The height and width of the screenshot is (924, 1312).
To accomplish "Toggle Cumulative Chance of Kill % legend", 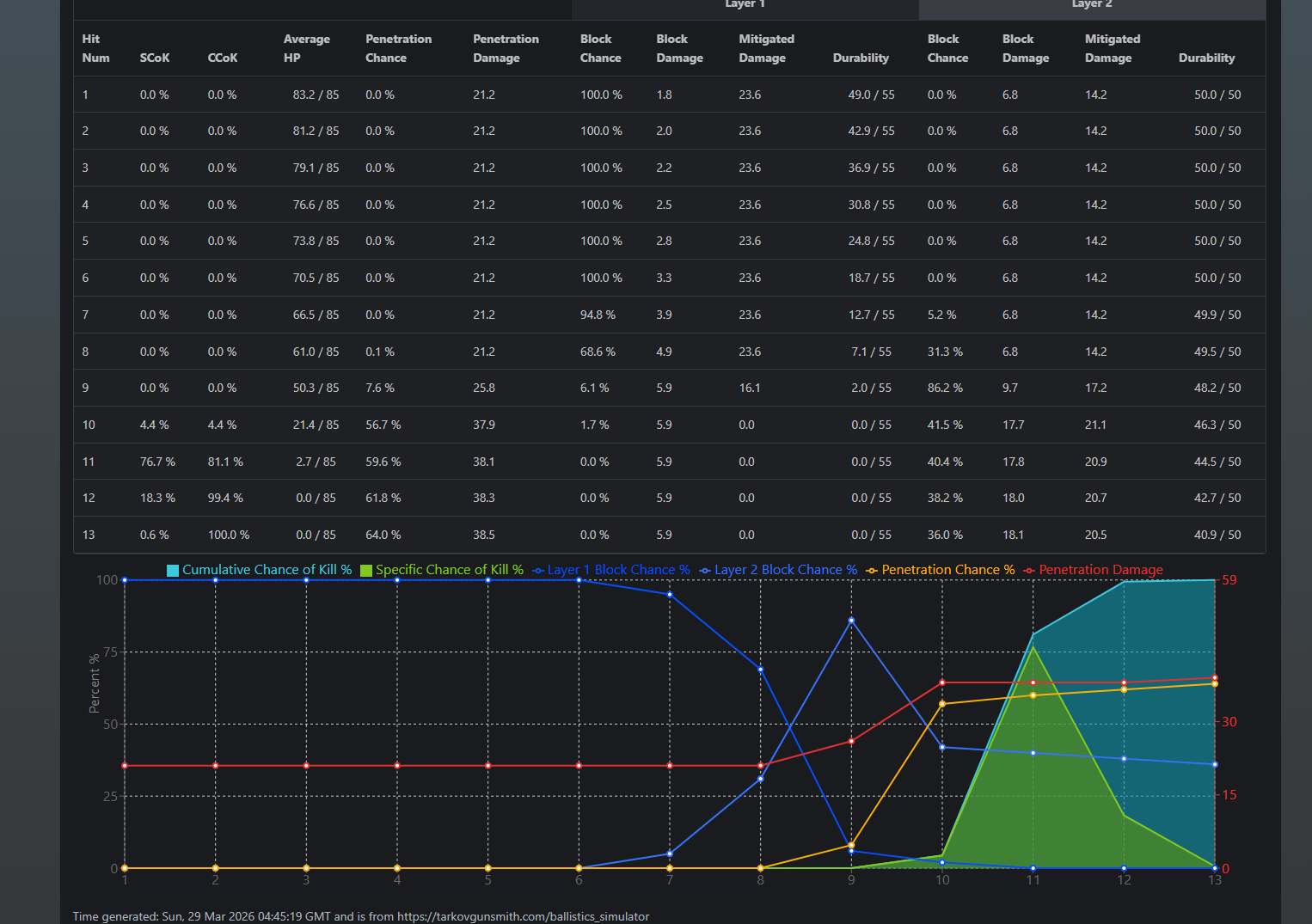I will pyautogui.click(x=259, y=570).
